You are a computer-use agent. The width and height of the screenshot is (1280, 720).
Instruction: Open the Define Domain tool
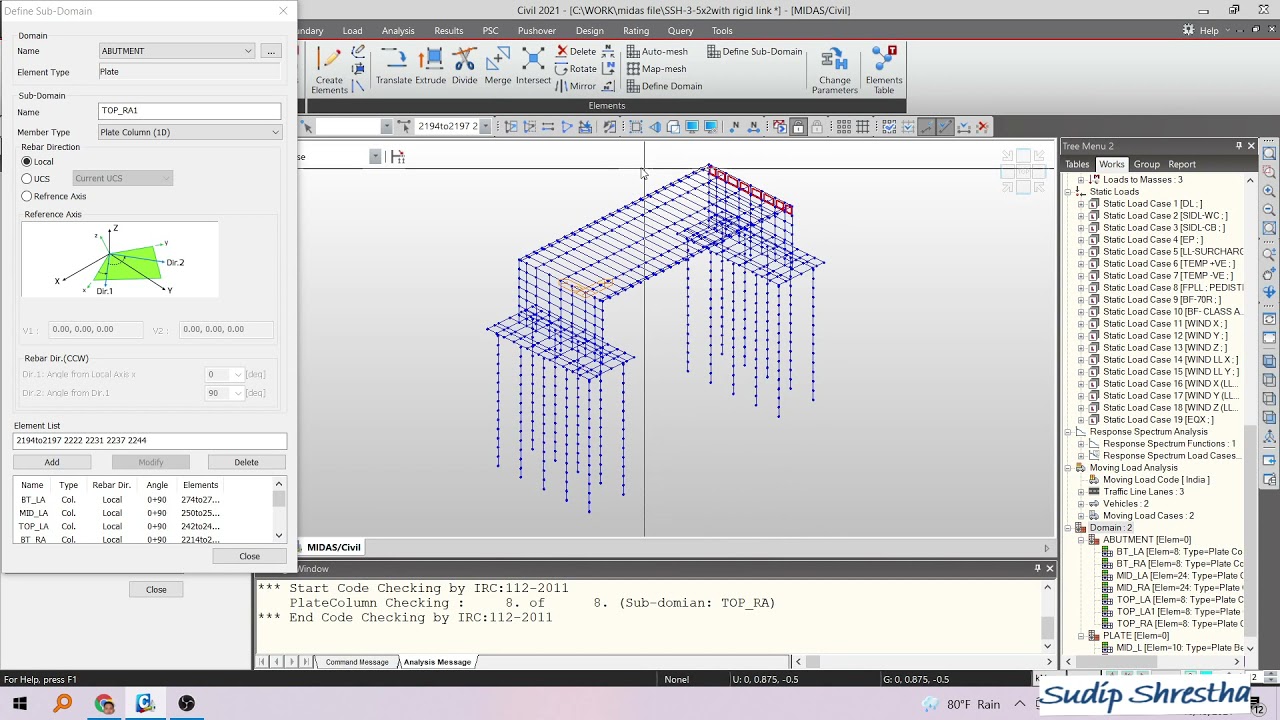tap(664, 86)
